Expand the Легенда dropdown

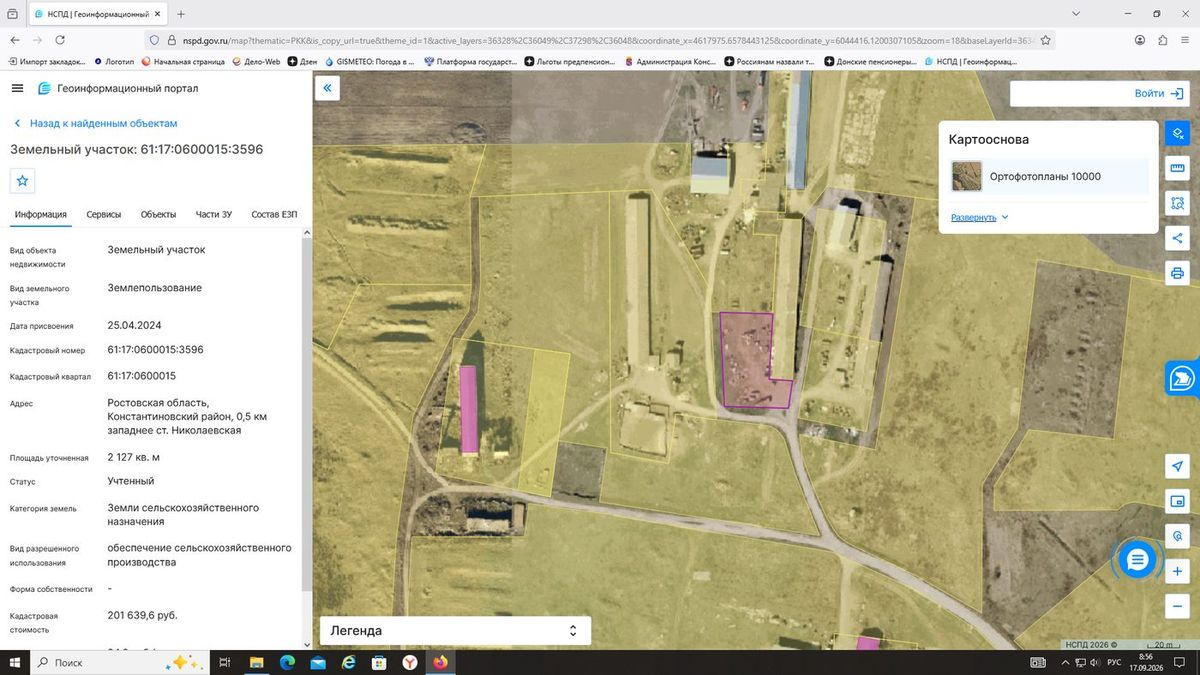pos(455,631)
